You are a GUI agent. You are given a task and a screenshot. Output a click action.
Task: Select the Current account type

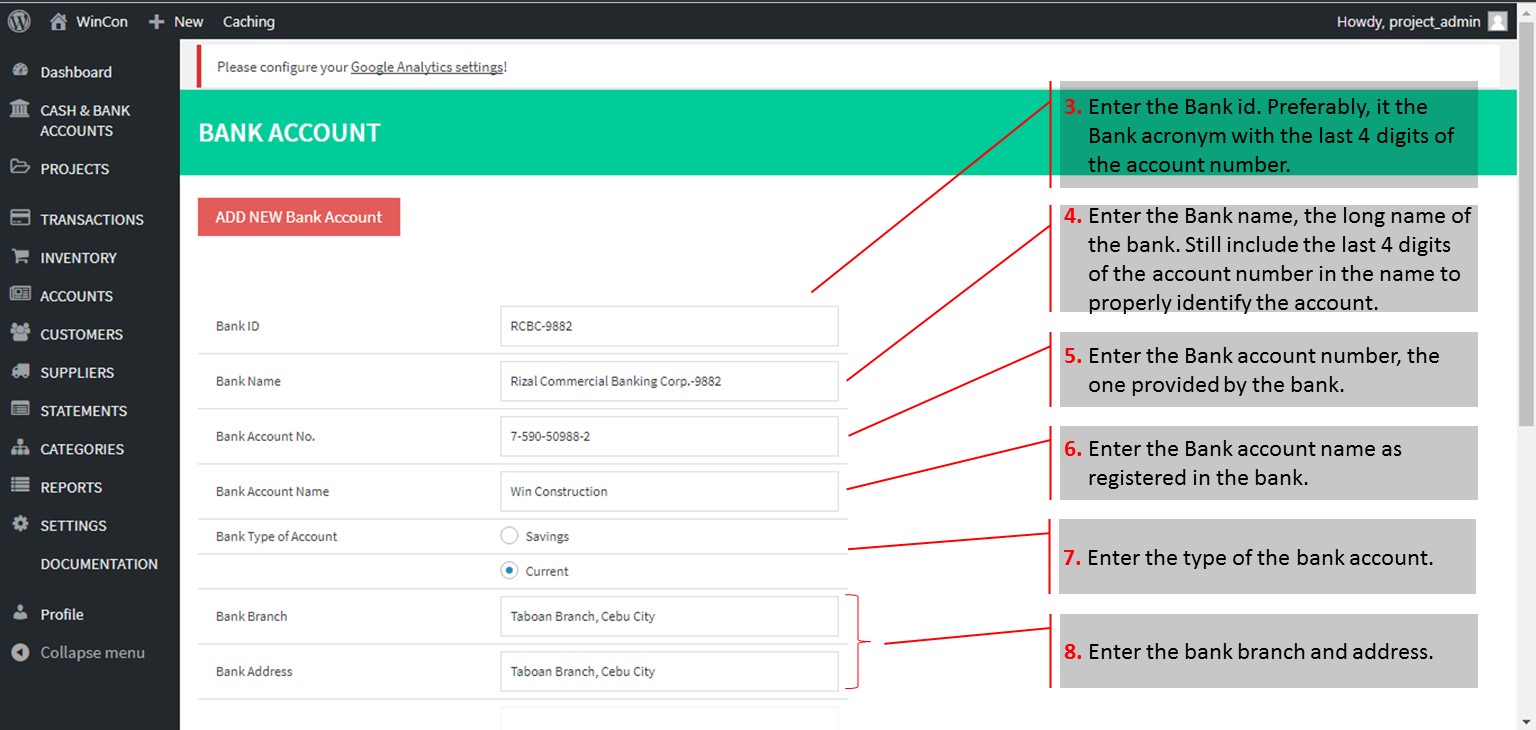pos(509,571)
